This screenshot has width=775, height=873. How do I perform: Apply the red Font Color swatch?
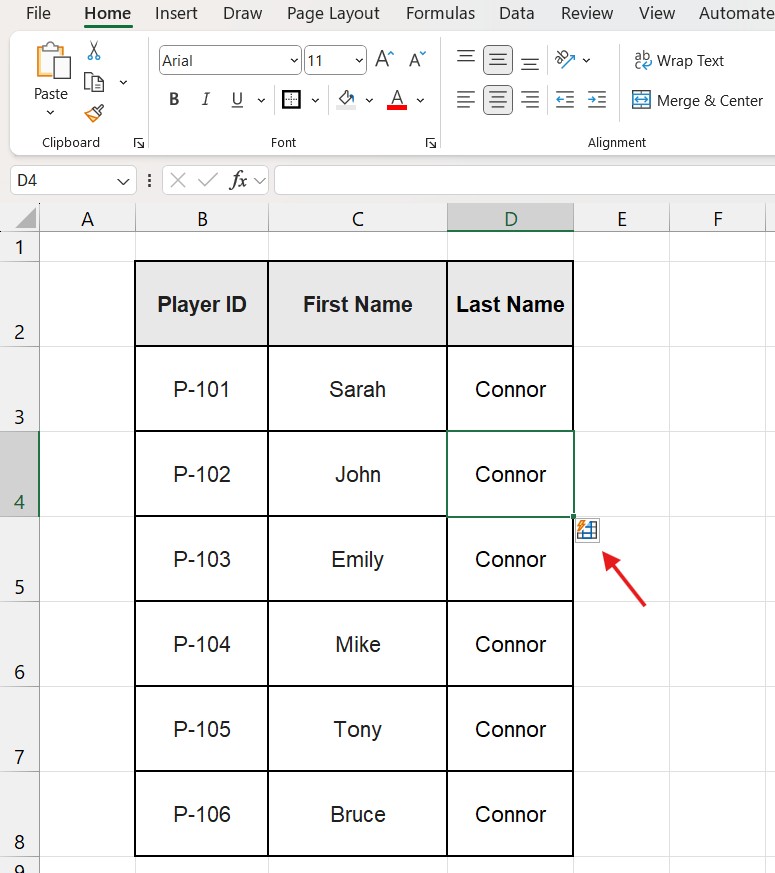coord(397,100)
